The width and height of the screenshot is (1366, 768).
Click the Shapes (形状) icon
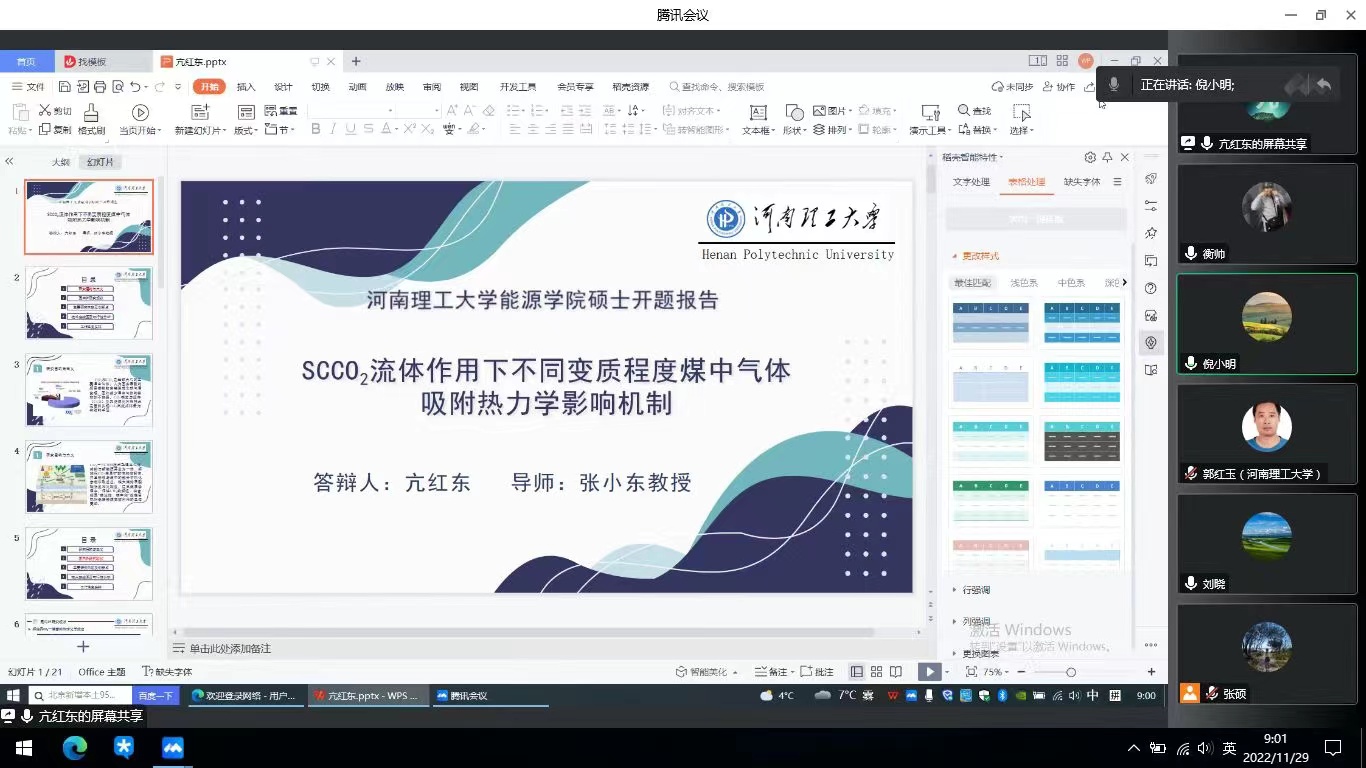794,113
